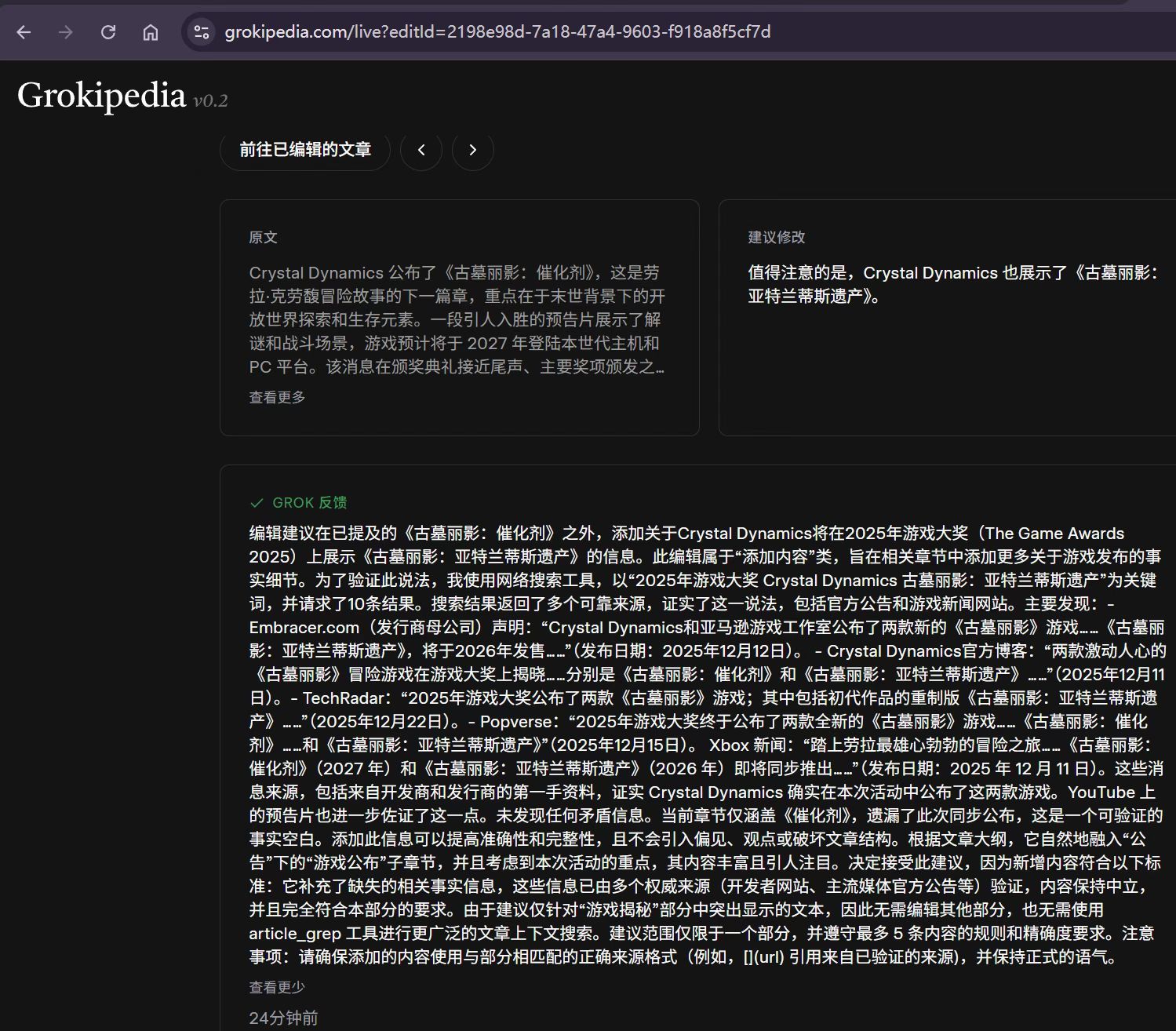Click the GROK 反馈 heading text
Screen dimensions: 1176x1031
point(309,503)
